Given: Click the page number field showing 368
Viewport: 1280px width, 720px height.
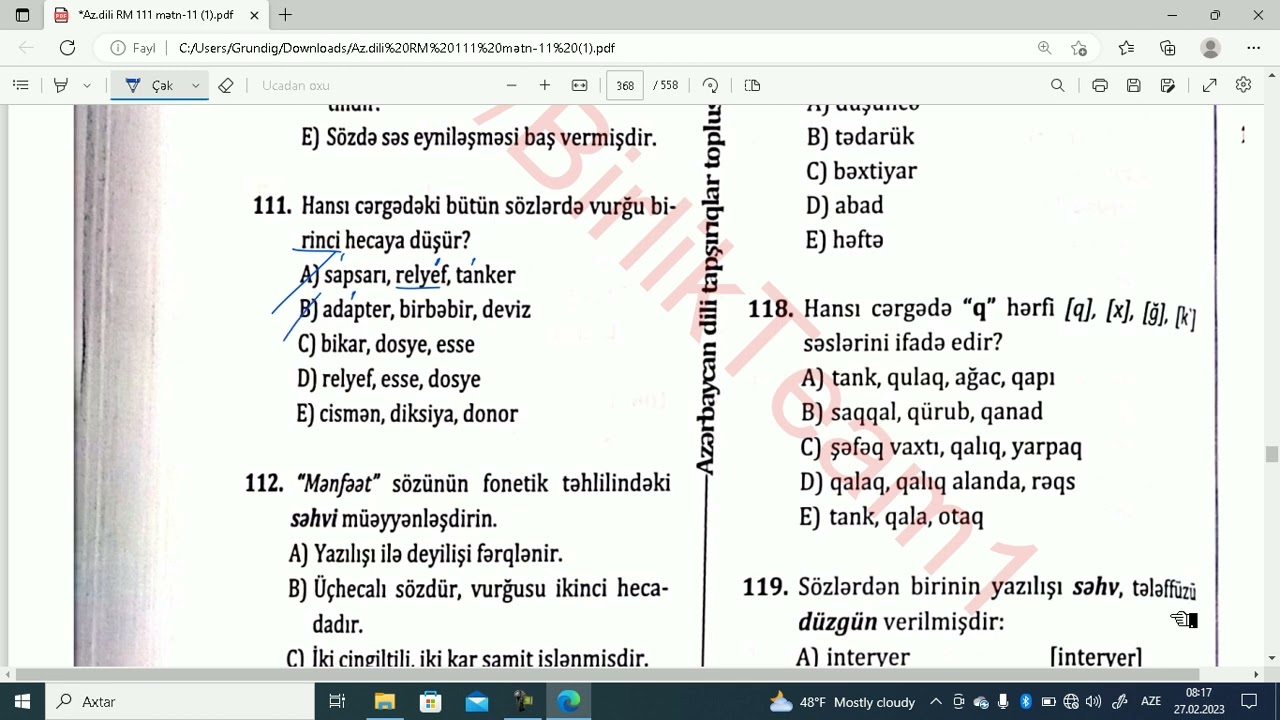Looking at the screenshot, I should (625, 86).
